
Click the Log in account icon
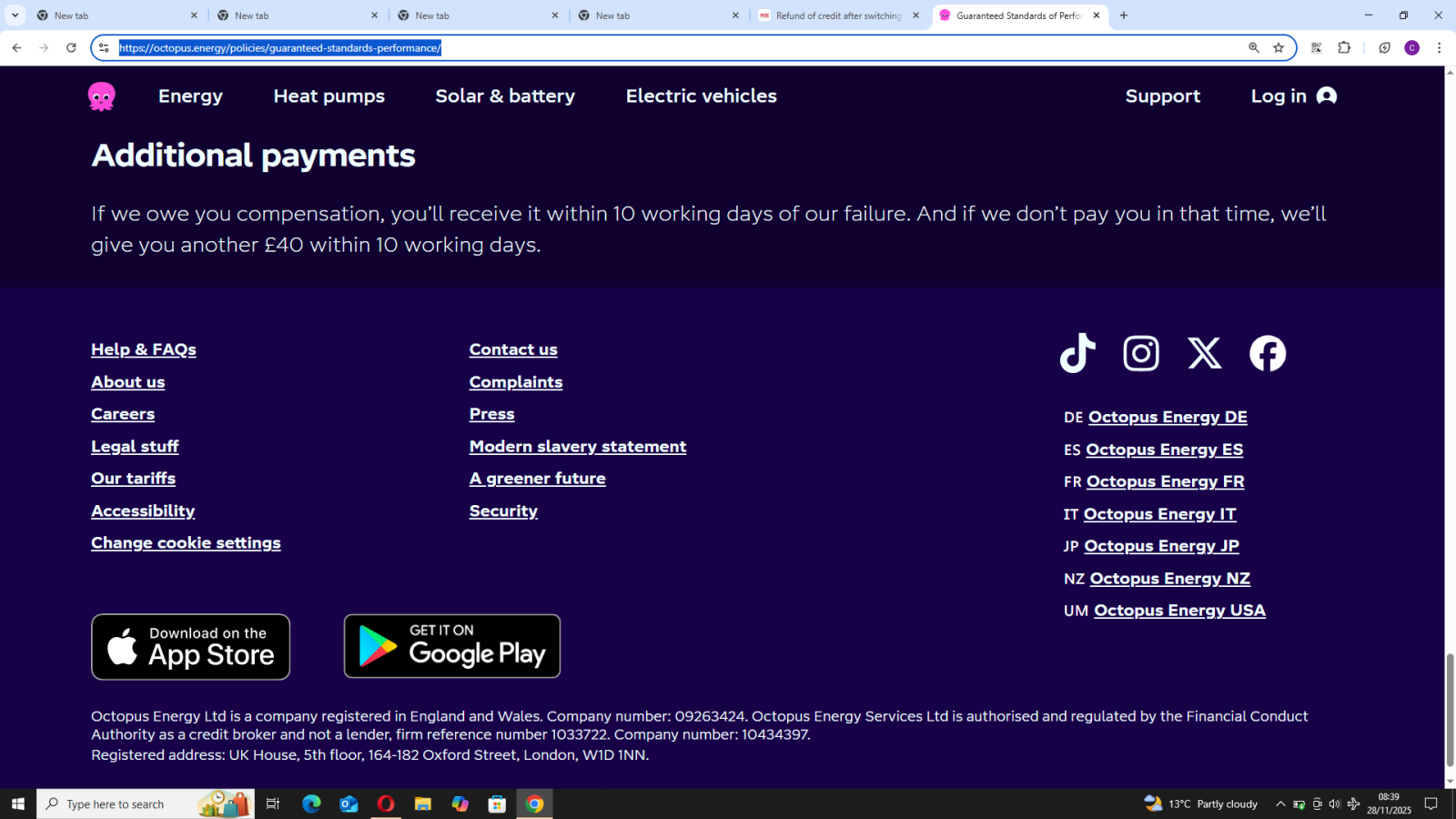1326,96
